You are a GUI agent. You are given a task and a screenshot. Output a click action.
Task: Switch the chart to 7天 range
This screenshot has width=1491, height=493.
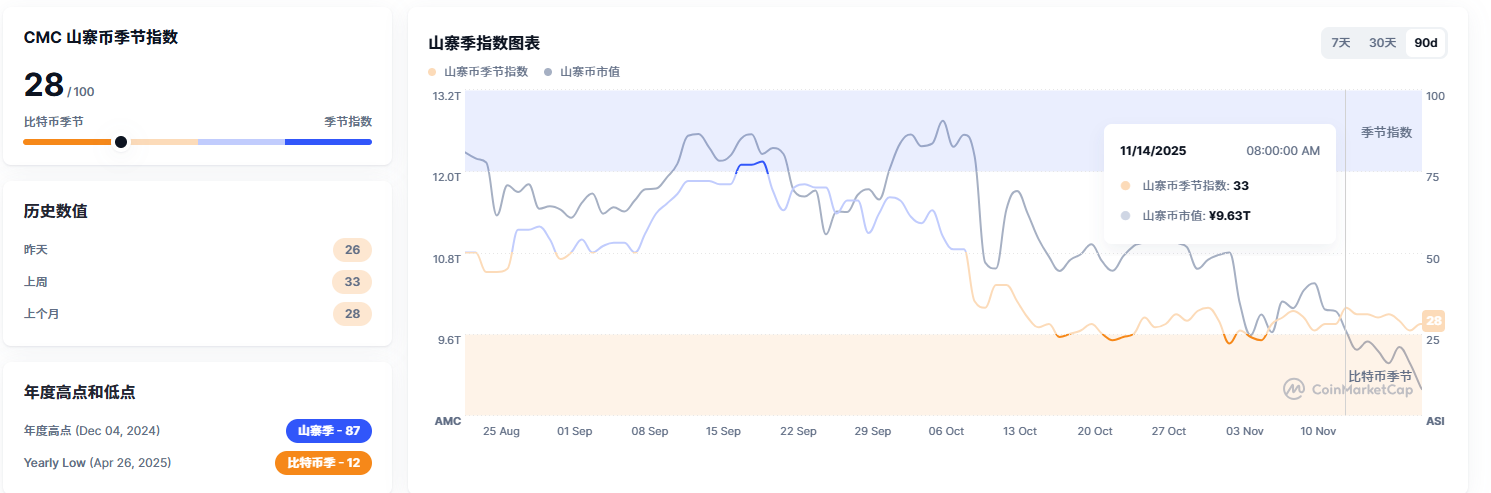point(1341,43)
